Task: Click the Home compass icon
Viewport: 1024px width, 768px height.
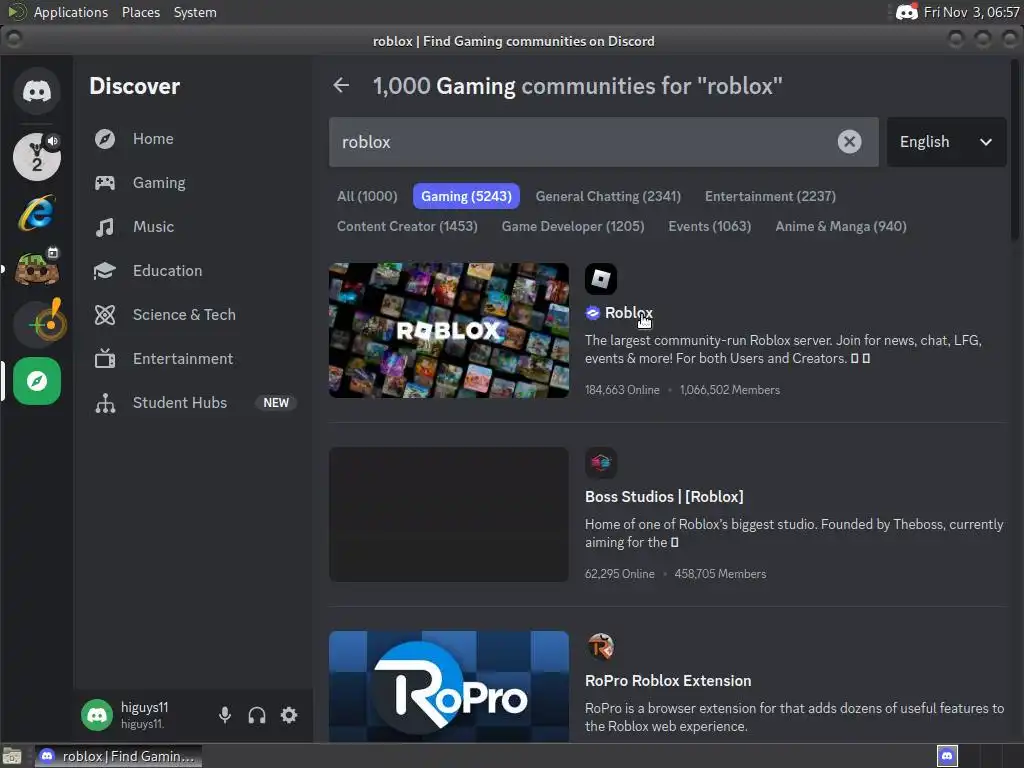Action: click(104, 139)
